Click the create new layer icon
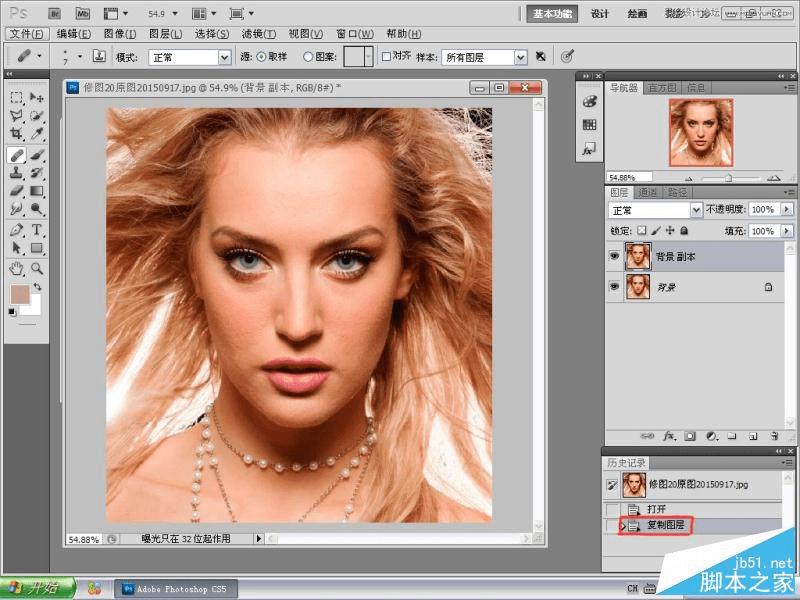Screen dimensions: 800x600 [753, 436]
